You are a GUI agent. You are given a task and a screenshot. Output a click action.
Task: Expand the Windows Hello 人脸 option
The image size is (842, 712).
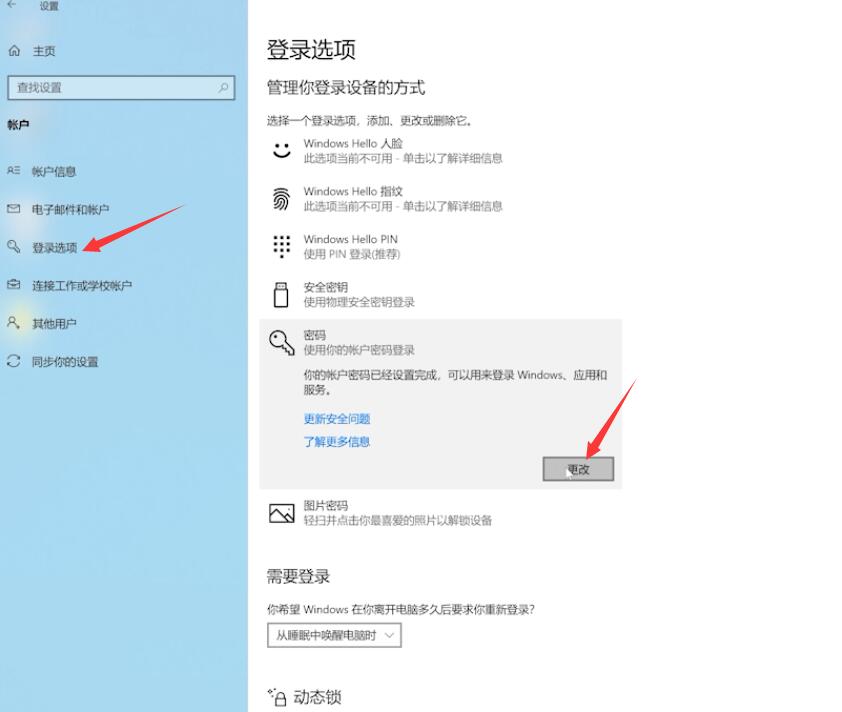(440, 151)
